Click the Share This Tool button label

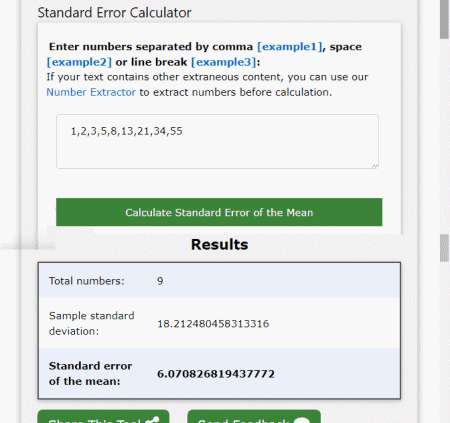coord(94,420)
